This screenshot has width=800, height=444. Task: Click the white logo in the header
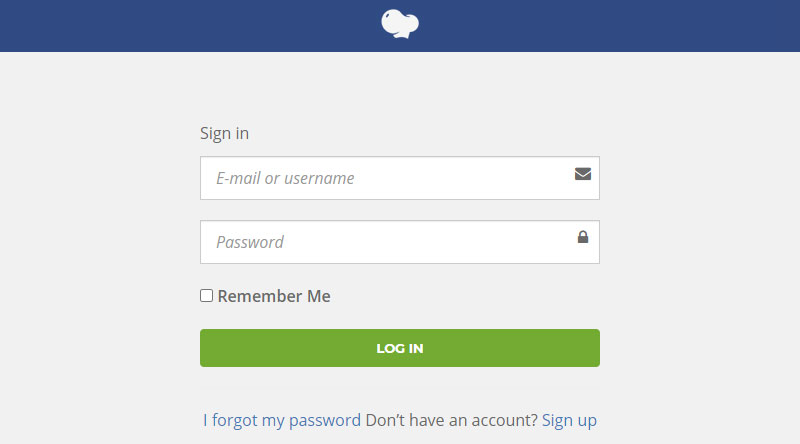click(x=400, y=23)
